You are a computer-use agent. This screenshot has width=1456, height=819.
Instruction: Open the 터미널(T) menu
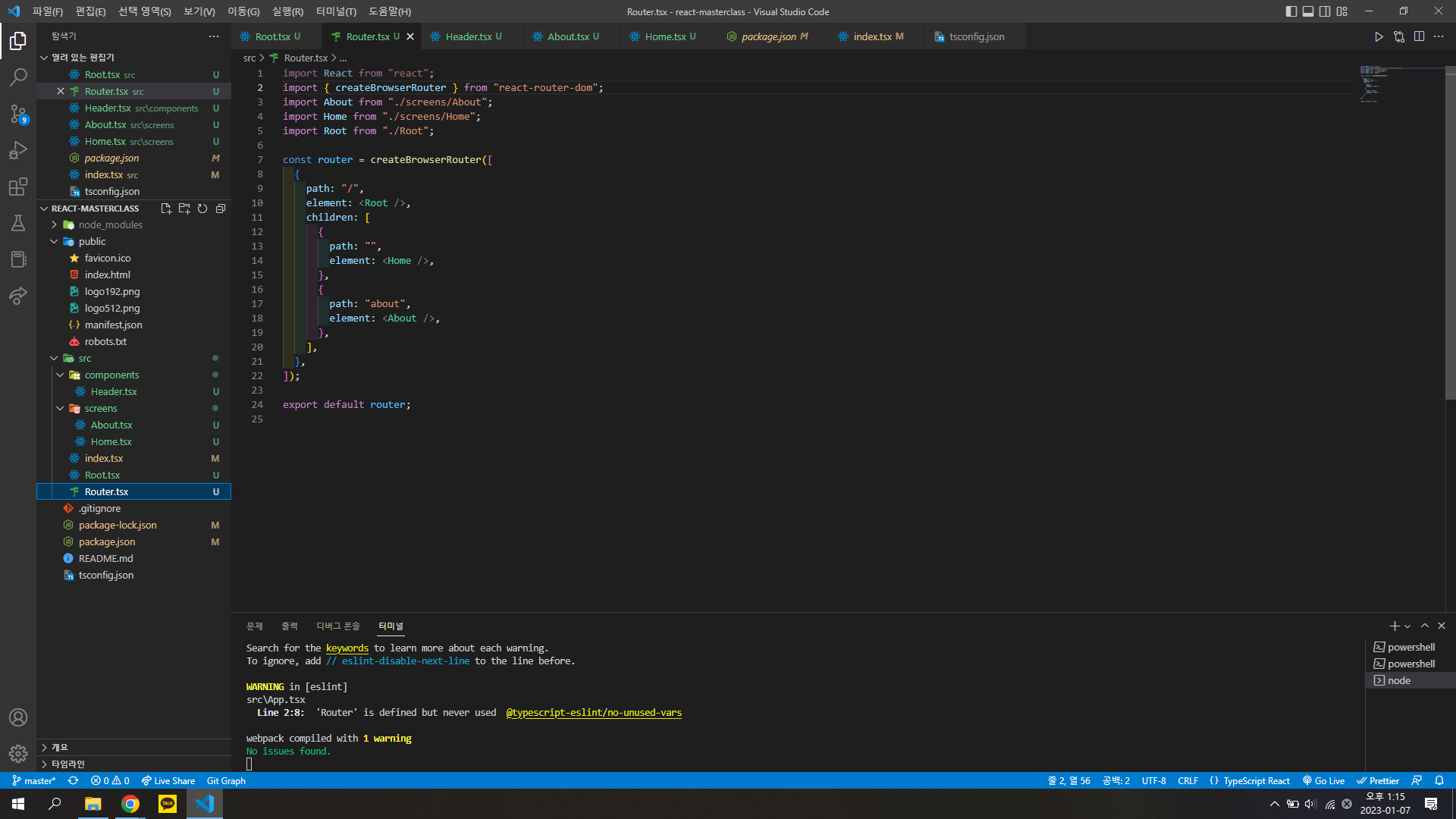point(336,11)
